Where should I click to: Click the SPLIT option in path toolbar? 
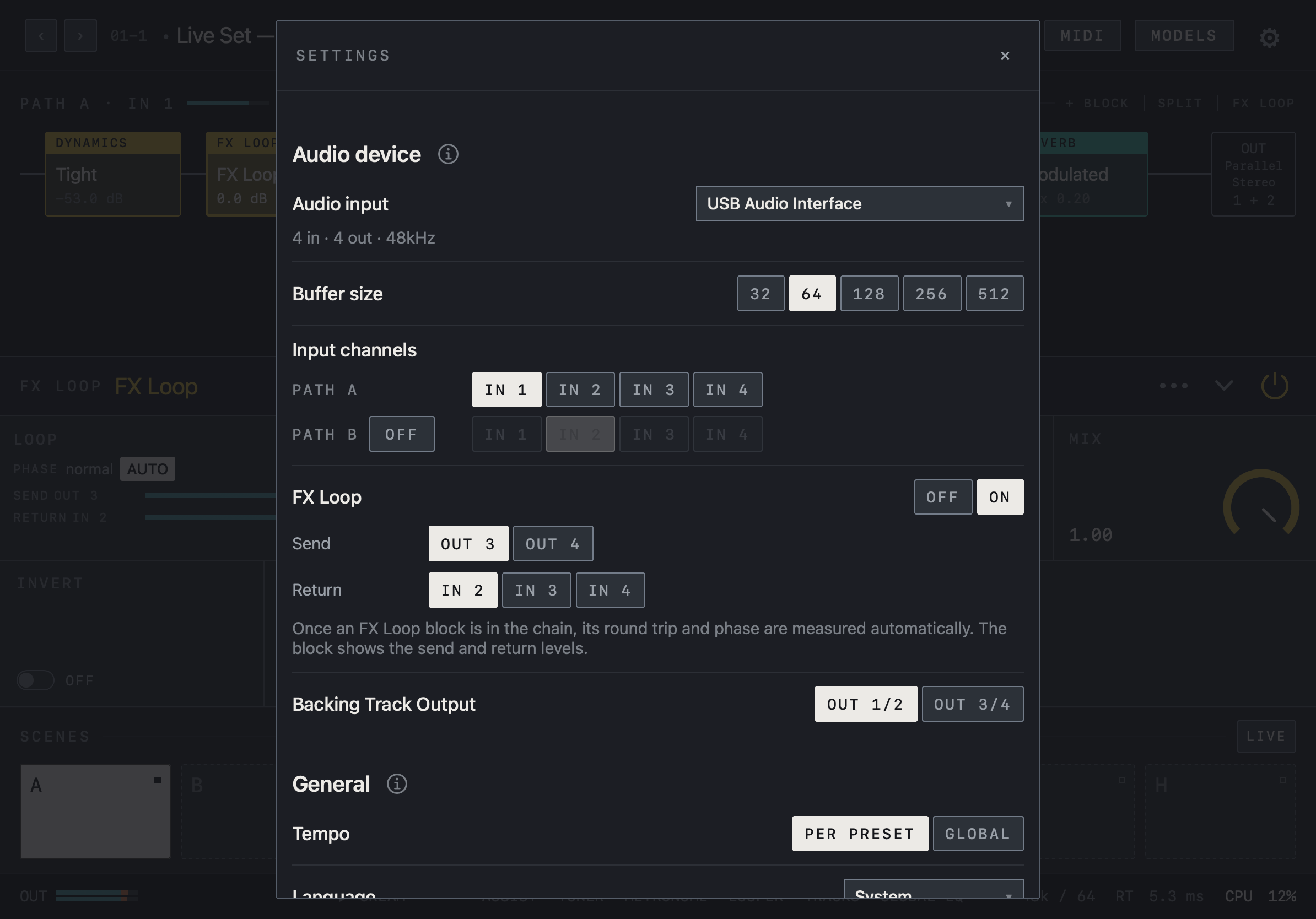1179,103
